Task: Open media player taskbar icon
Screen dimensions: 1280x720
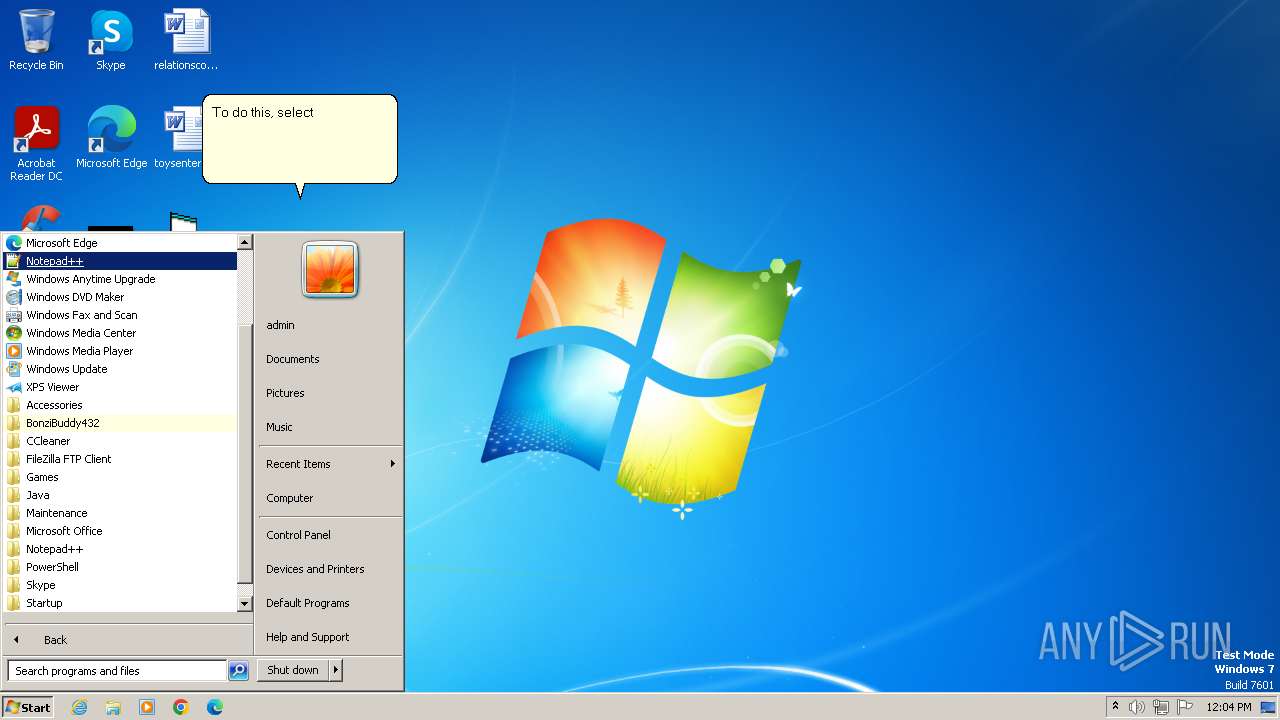Action: [x=147, y=707]
